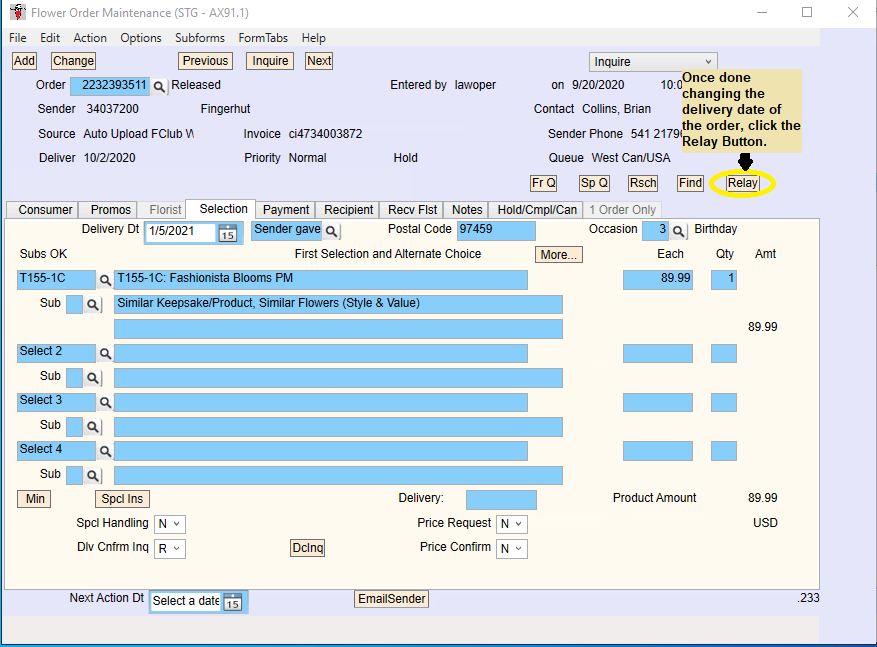The height and width of the screenshot is (647, 877).
Task: Click the Change button
Action: pyautogui.click(x=73, y=61)
